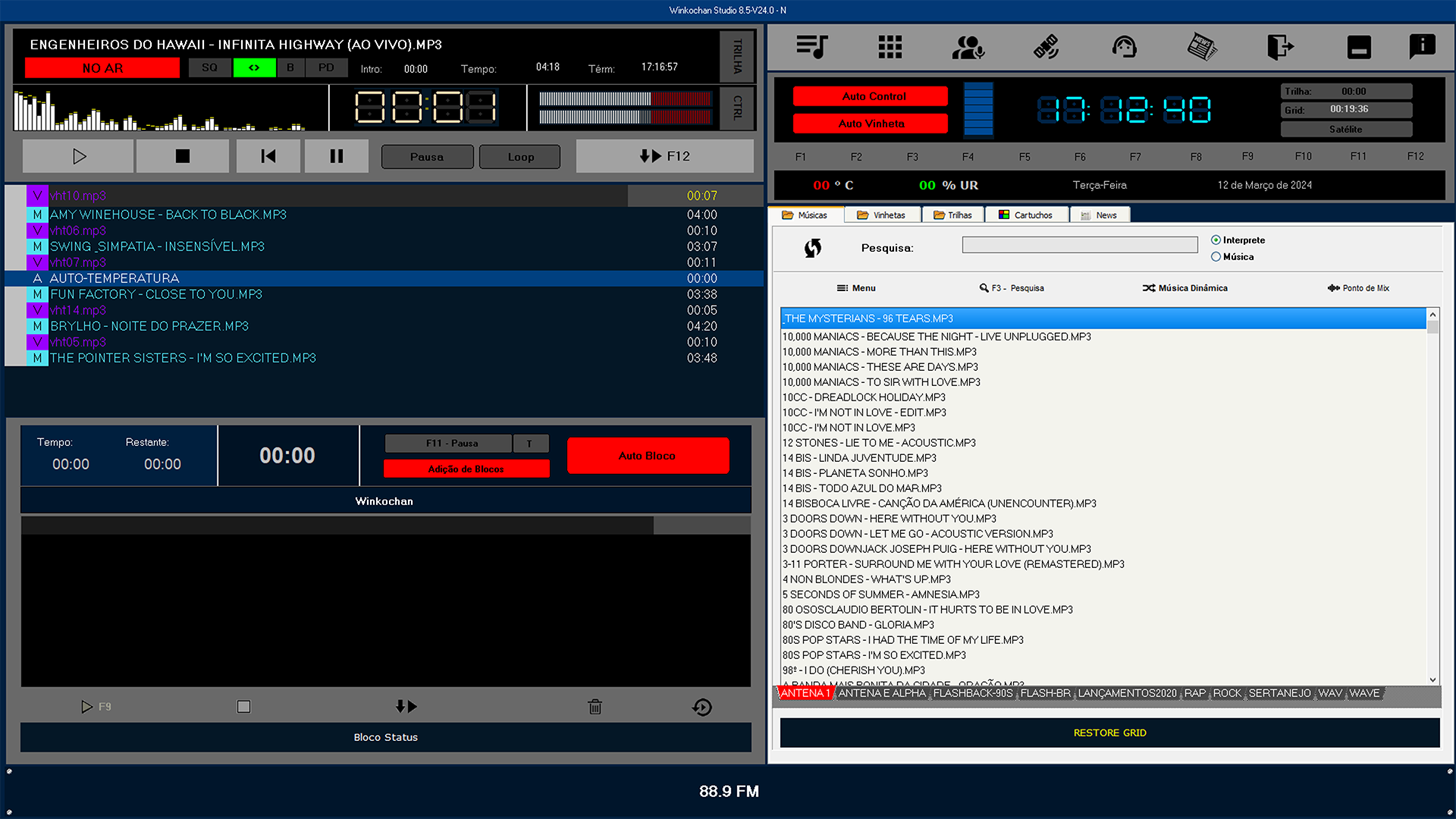
Task: Switch to the Músicas tab
Action: pos(805,215)
